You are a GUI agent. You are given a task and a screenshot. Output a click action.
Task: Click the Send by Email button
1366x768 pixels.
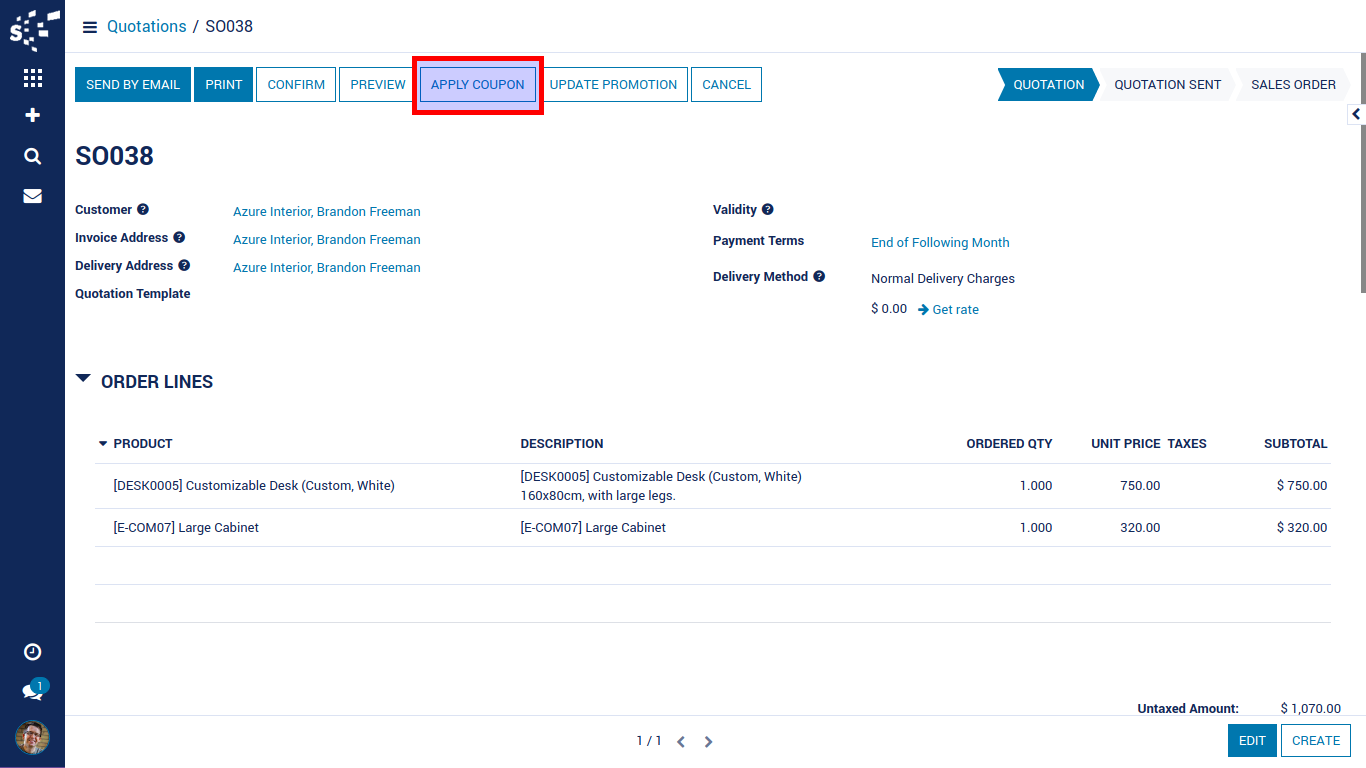pyautogui.click(x=133, y=85)
